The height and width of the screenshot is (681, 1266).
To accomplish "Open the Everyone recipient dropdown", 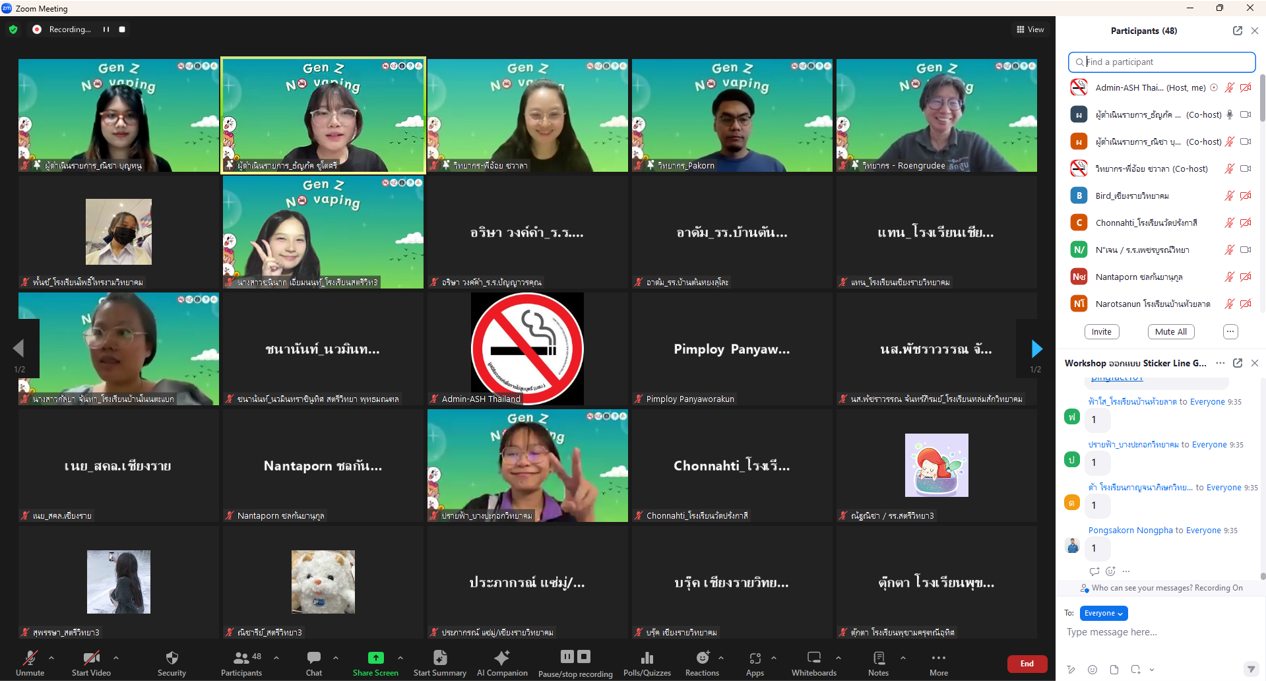I will pyautogui.click(x=1103, y=613).
